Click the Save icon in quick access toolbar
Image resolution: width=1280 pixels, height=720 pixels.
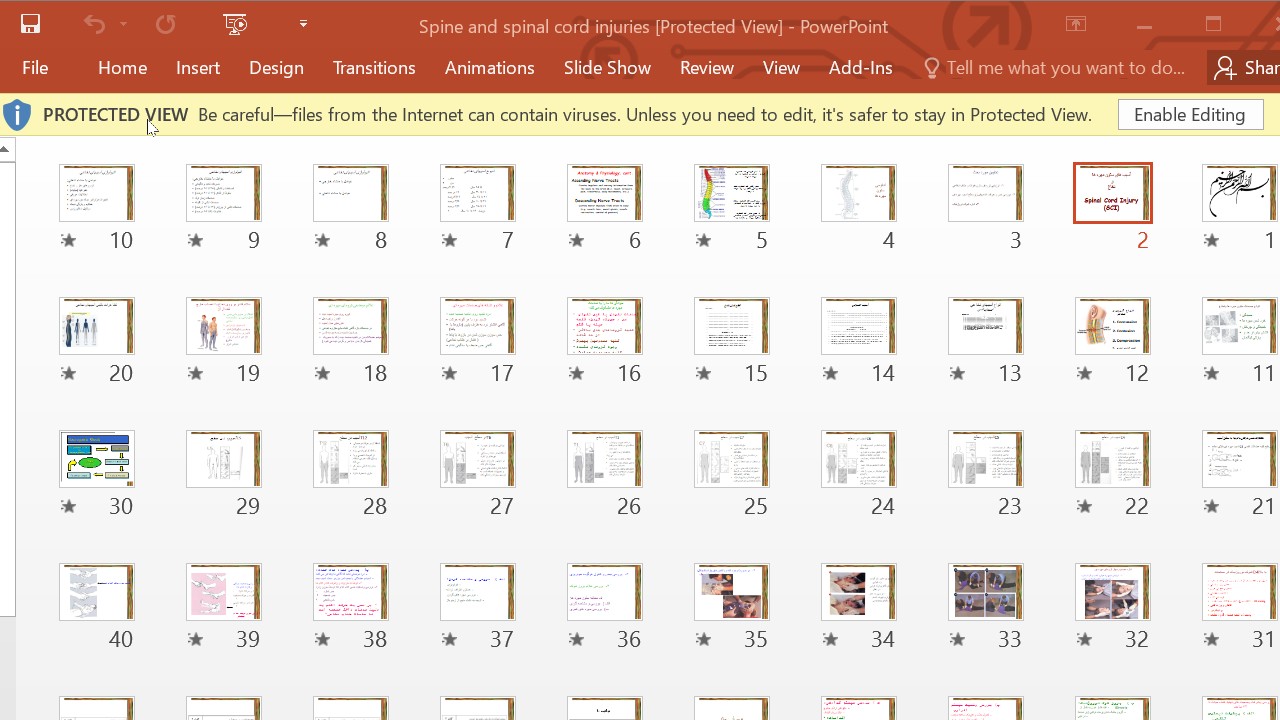coord(30,25)
